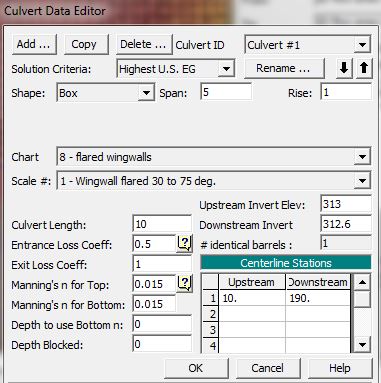381x383 pixels.
Task: Click the Centerline Stations title bar
Action: pyautogui.click(x=286, y=263)
